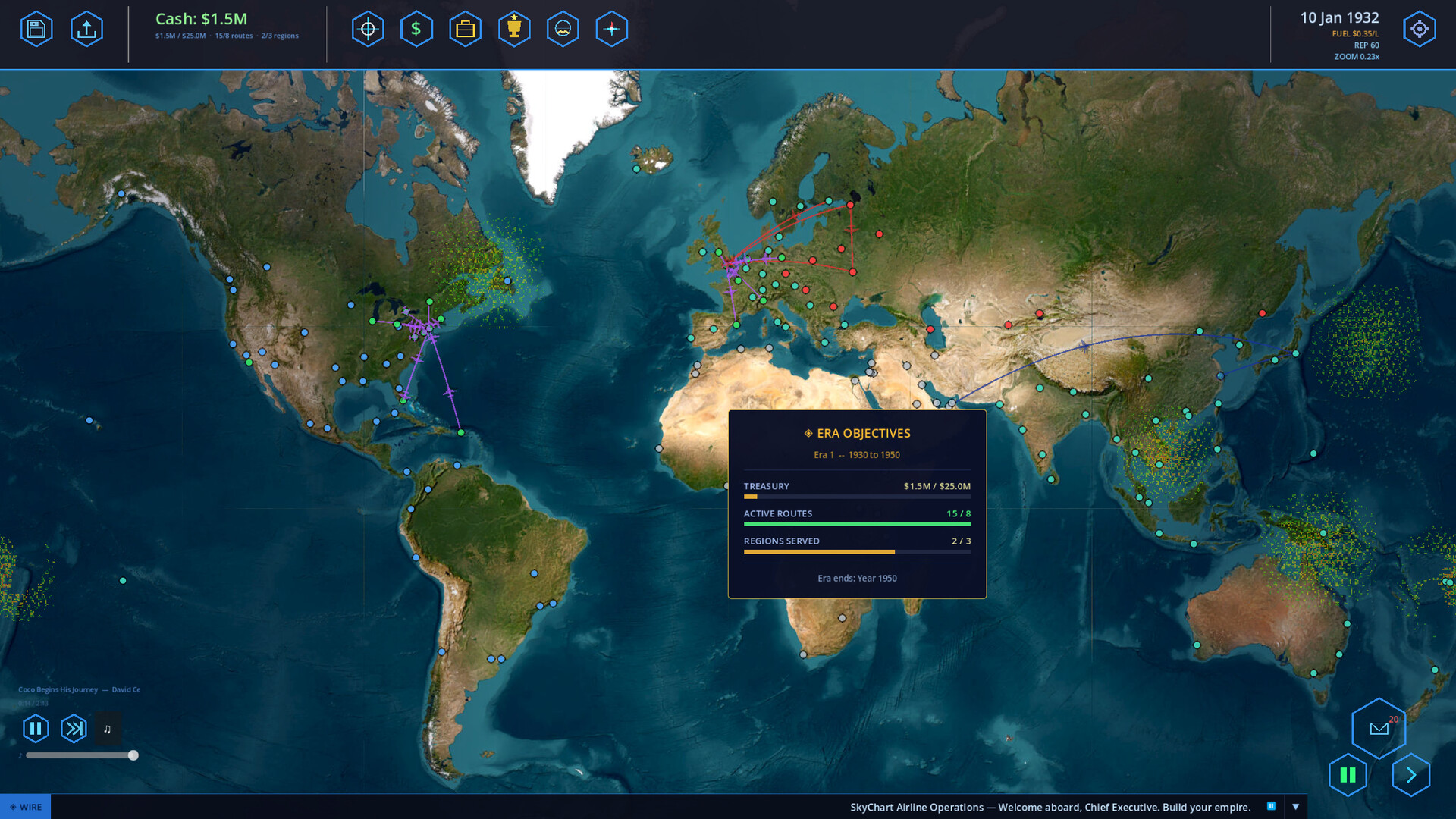1456x819 pixels.
Task: Open the globe map overlay icon
Action: [x=563, y=30]
